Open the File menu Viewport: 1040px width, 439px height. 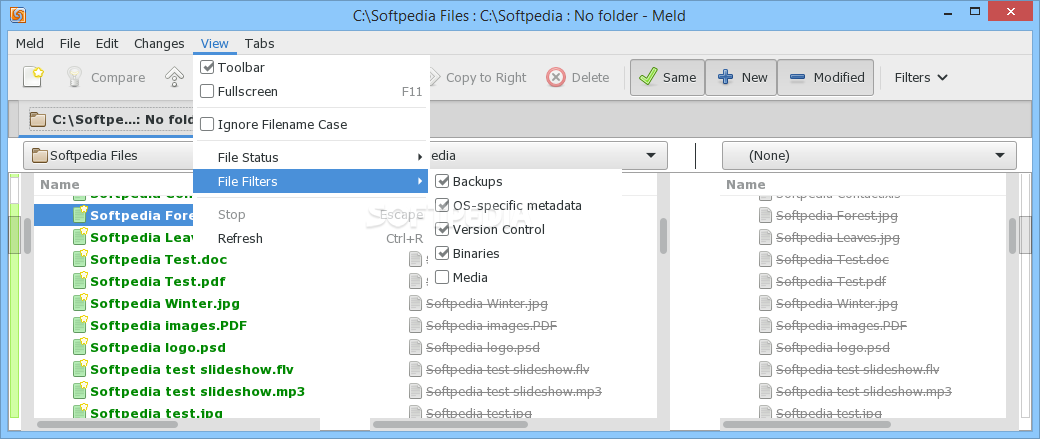coord(70,43)
